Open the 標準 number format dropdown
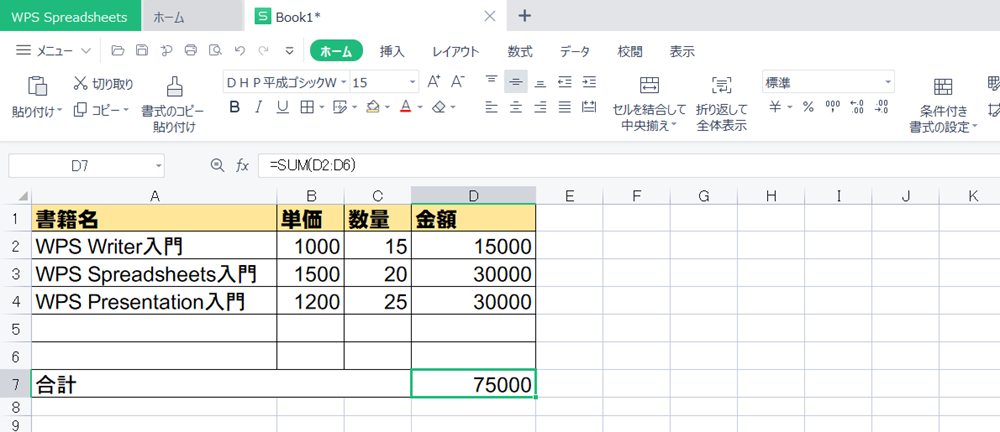 [x=888, y=82]
